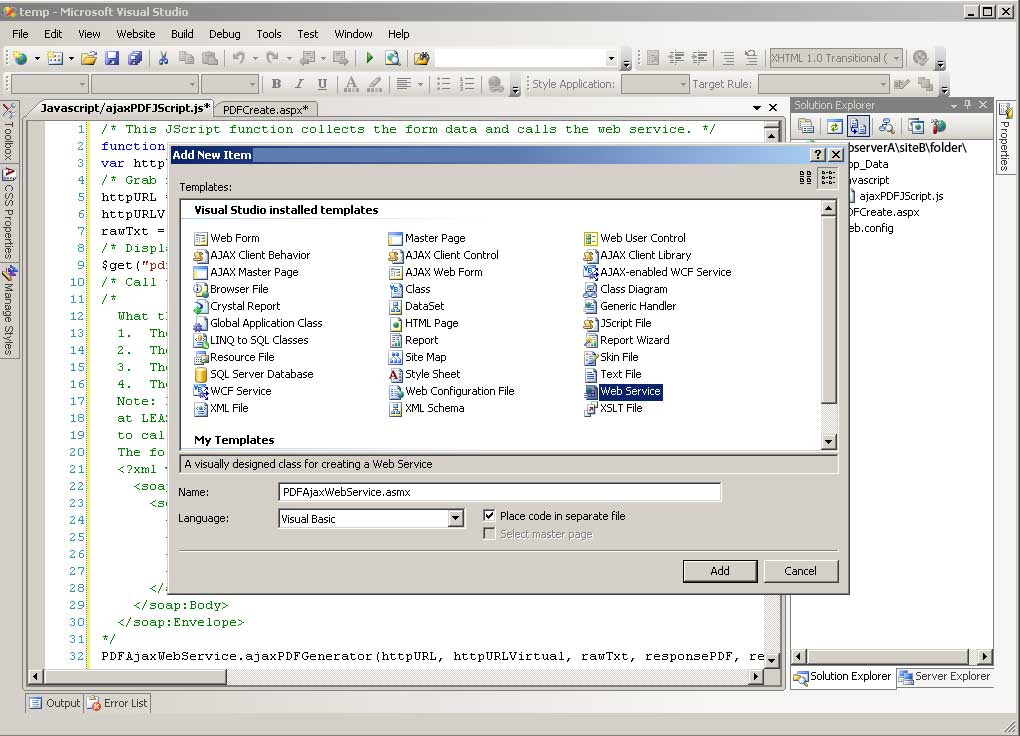Screen dimensions: 1020x736
Task: Switch templates to large icons view
Action: 805,178
